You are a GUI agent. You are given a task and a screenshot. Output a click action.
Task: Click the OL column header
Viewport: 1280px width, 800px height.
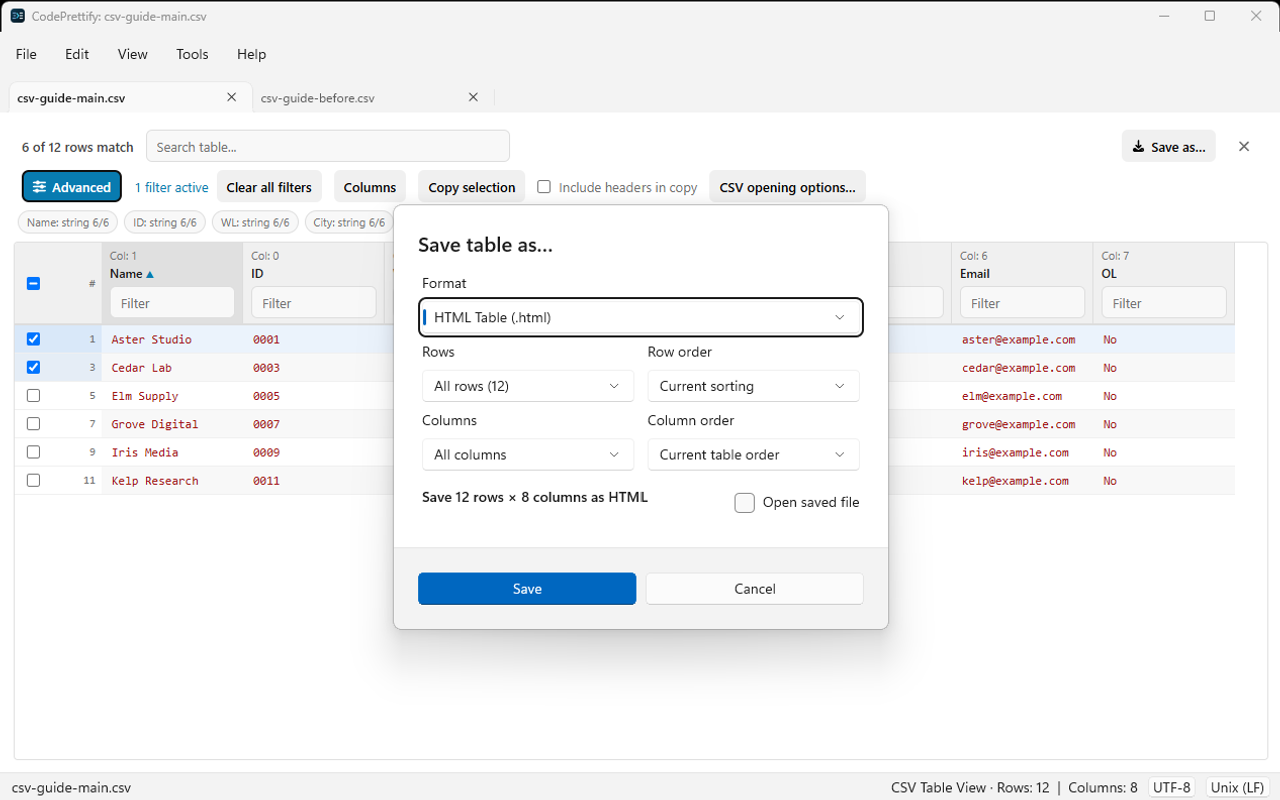[x=1109, y=274]
